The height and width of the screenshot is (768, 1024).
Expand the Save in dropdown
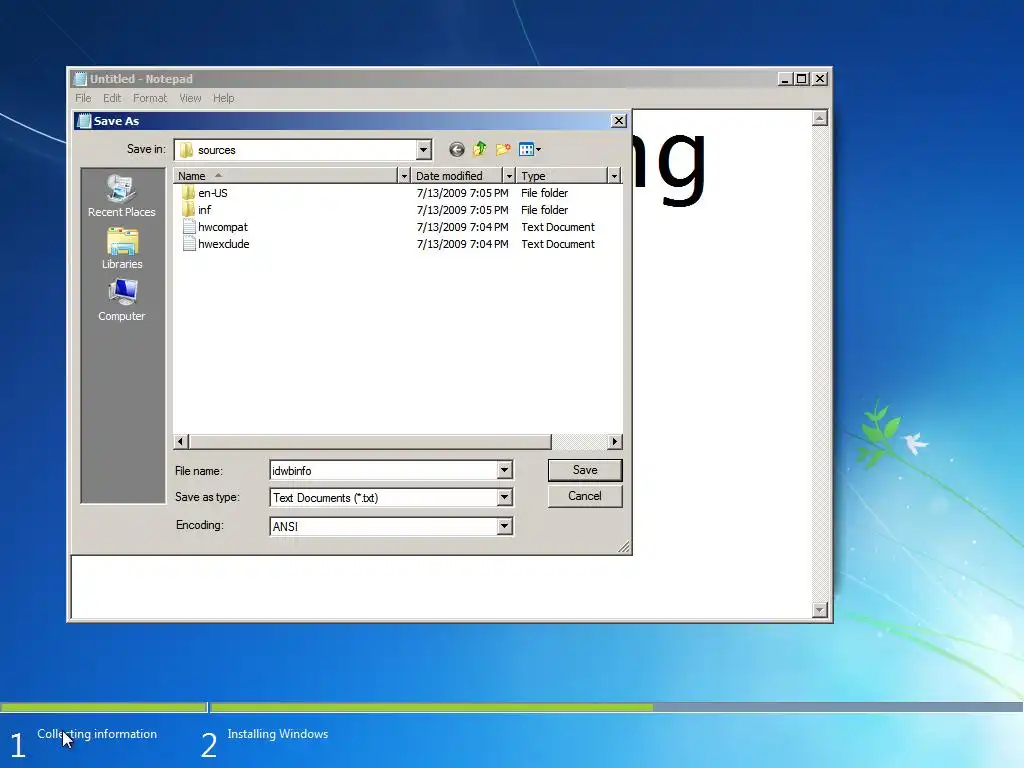point(423,150)
